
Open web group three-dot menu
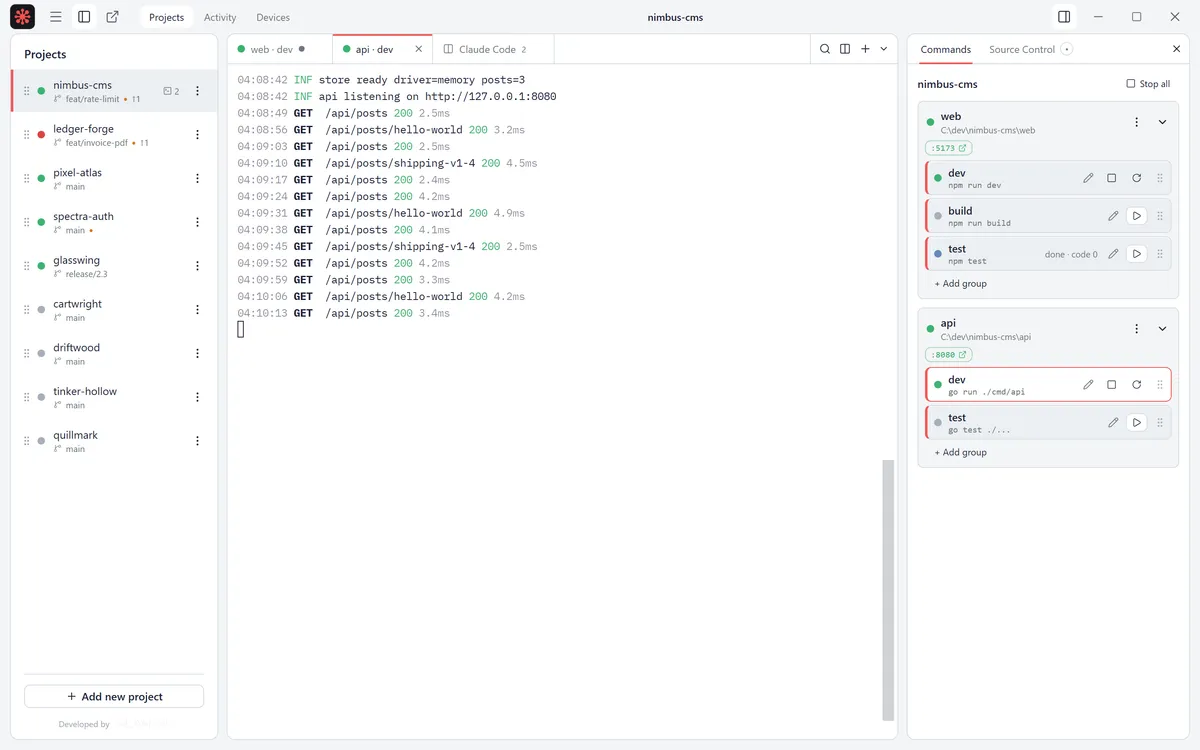coord(1136,122)
